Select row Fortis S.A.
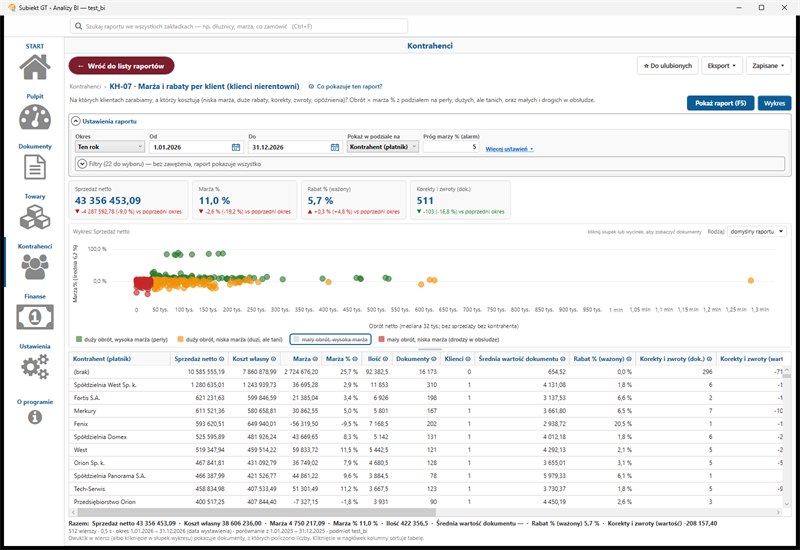Viewport: 800px width, 550px height. 426,397
